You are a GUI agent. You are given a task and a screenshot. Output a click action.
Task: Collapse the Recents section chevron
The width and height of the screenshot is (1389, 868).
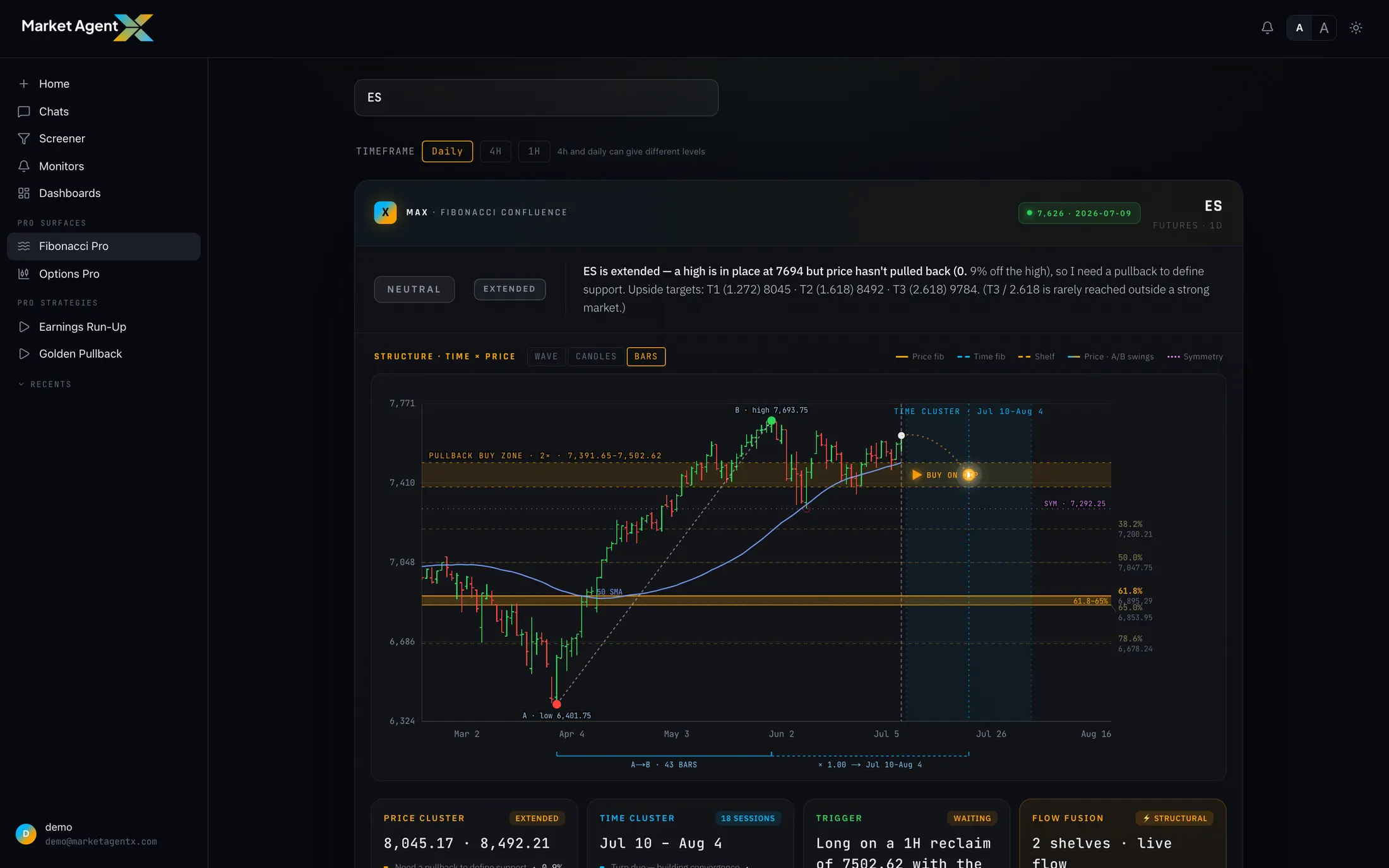tap(21, 384)
